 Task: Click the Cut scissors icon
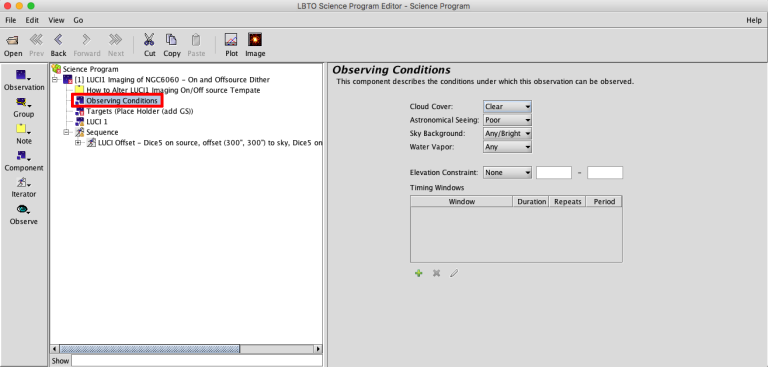(x=149, y=40)
